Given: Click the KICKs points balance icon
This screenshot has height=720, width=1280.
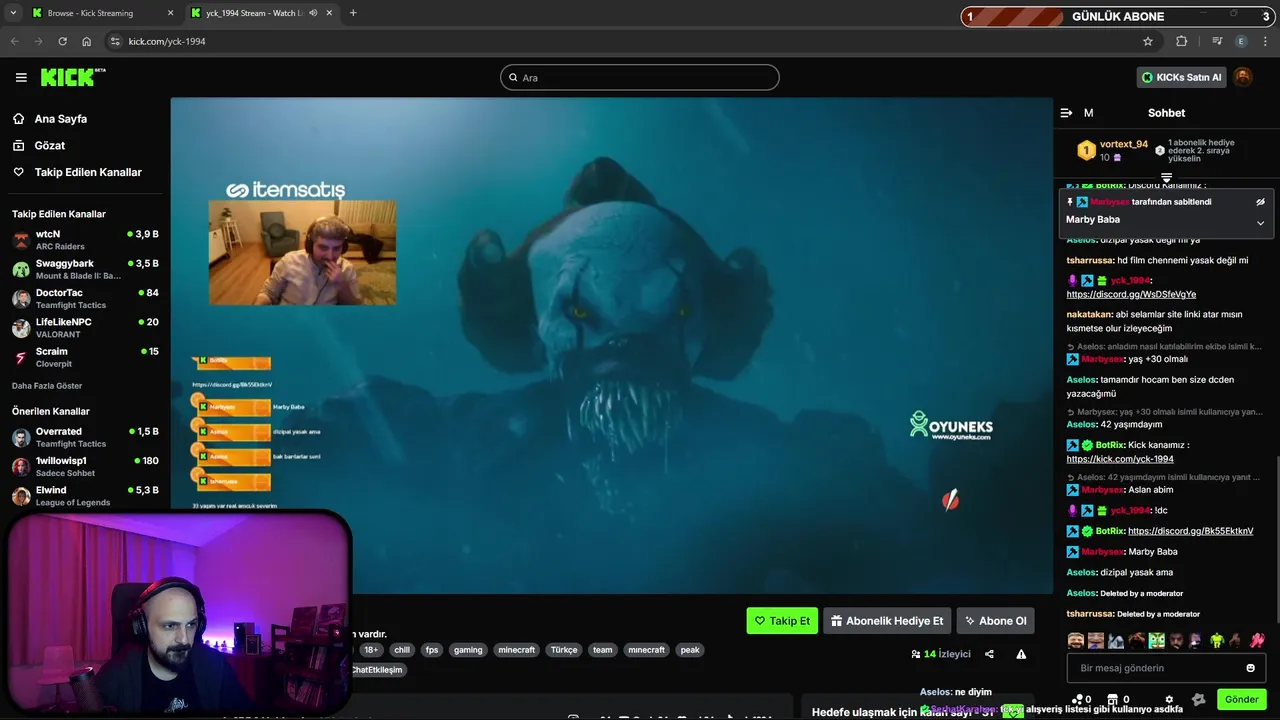Looking at the screenshot, I should (x=1079, y=700).
